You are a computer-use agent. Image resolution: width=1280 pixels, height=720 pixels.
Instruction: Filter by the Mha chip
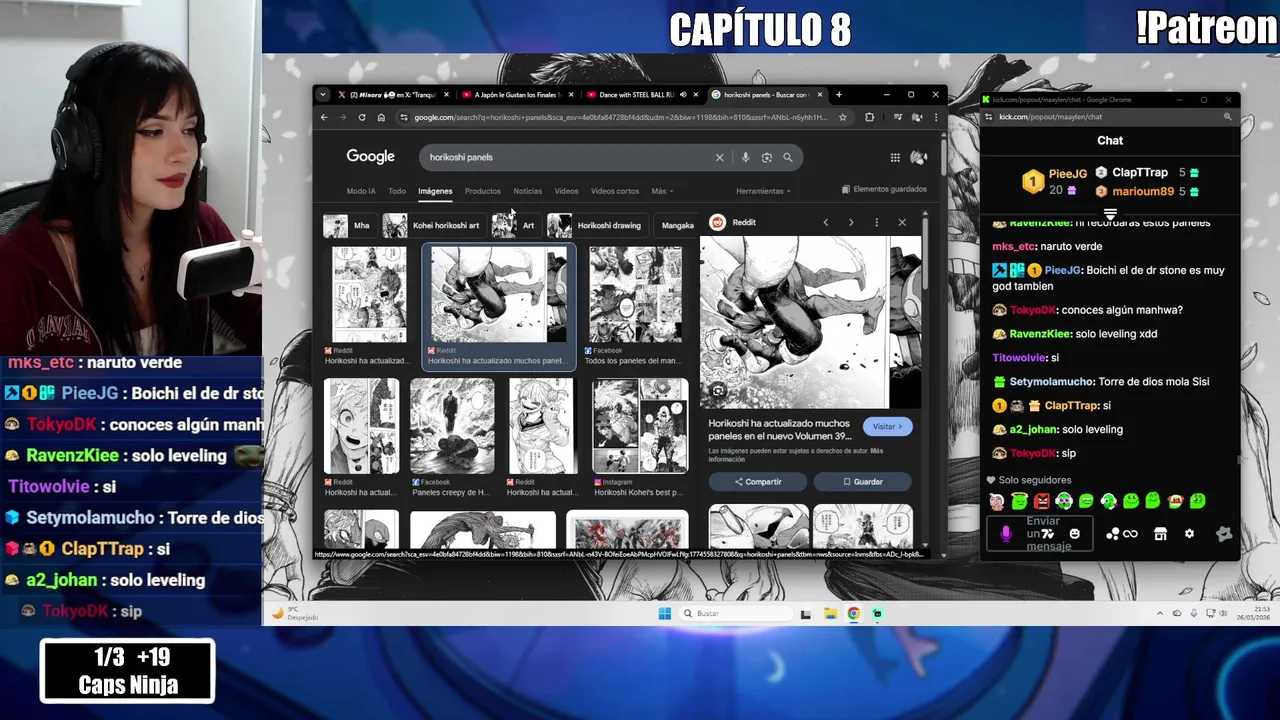tap(348, 225)
